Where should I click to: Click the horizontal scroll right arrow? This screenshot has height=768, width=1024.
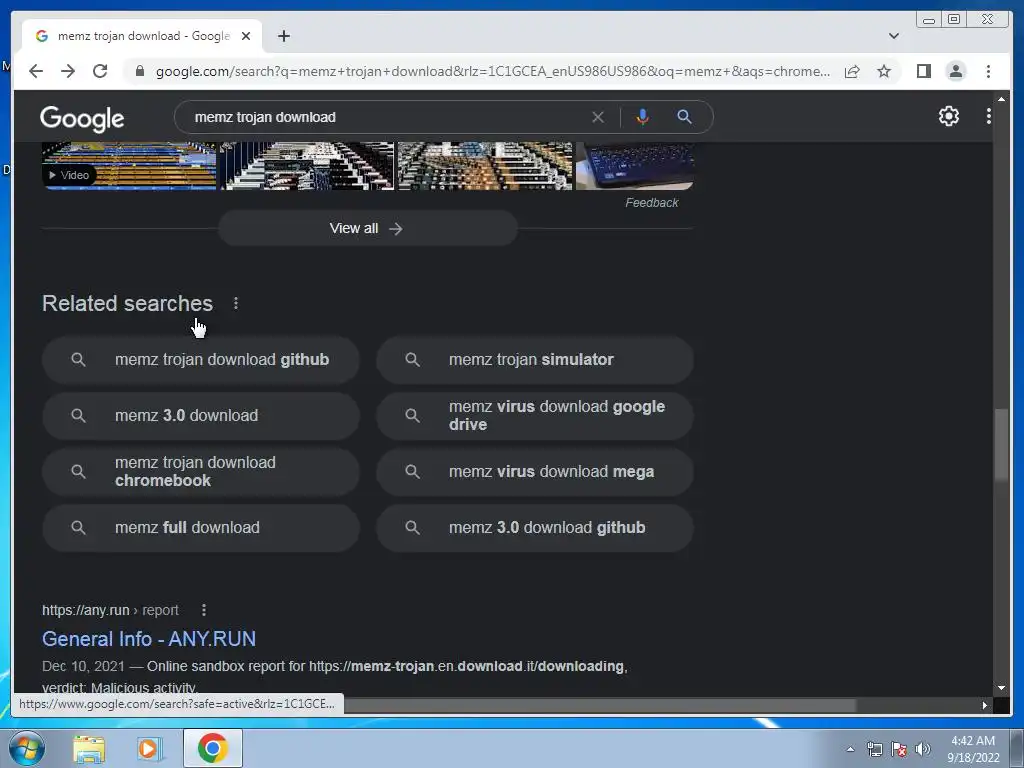pyautogui.click(x=985, y=705)
